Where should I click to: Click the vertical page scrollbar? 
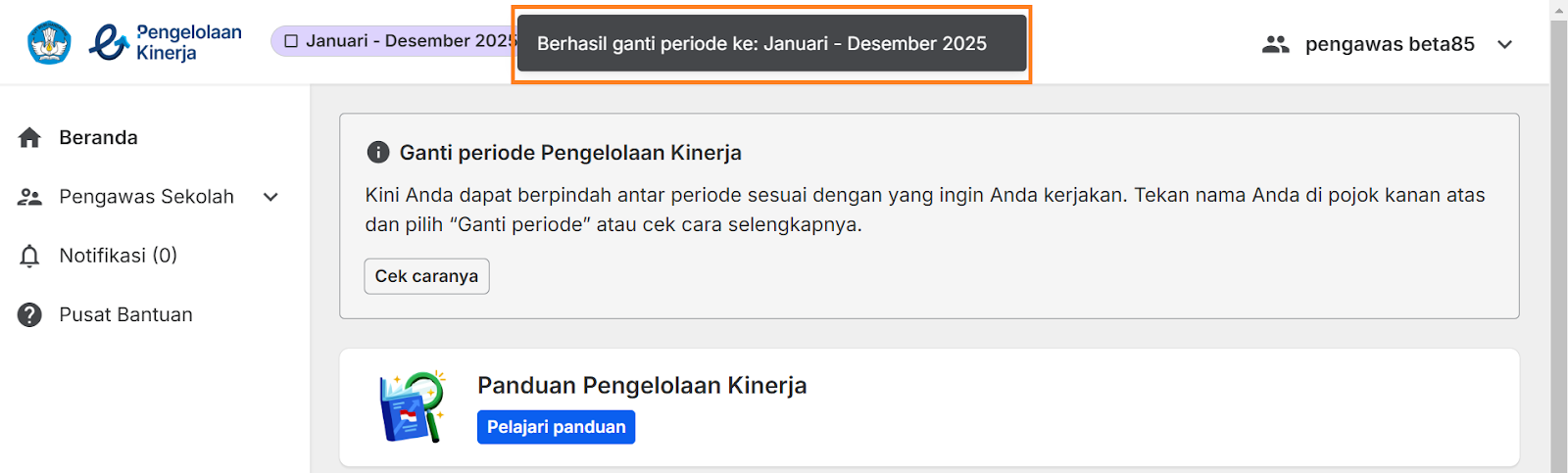pyautogui.click(x=1558, y=245)
